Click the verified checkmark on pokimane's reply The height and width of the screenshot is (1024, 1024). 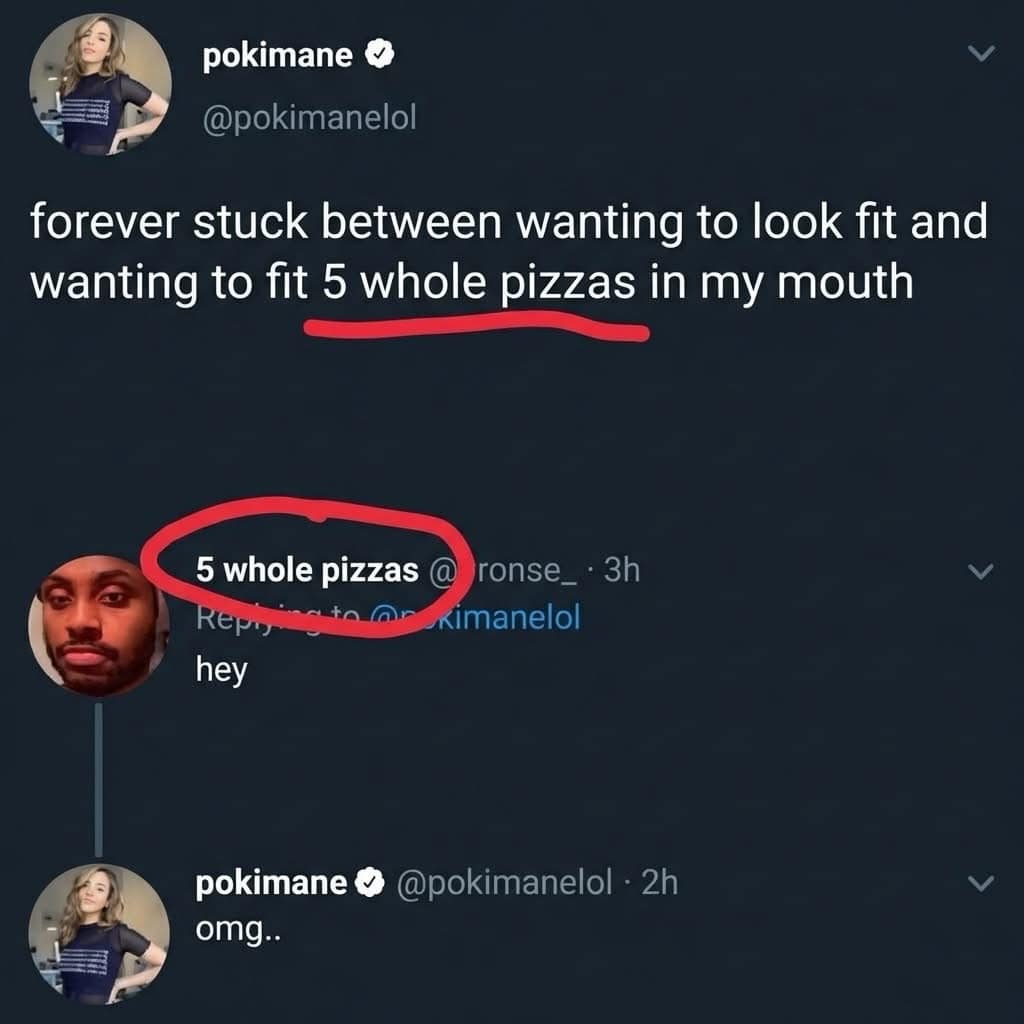click(372, 880)
